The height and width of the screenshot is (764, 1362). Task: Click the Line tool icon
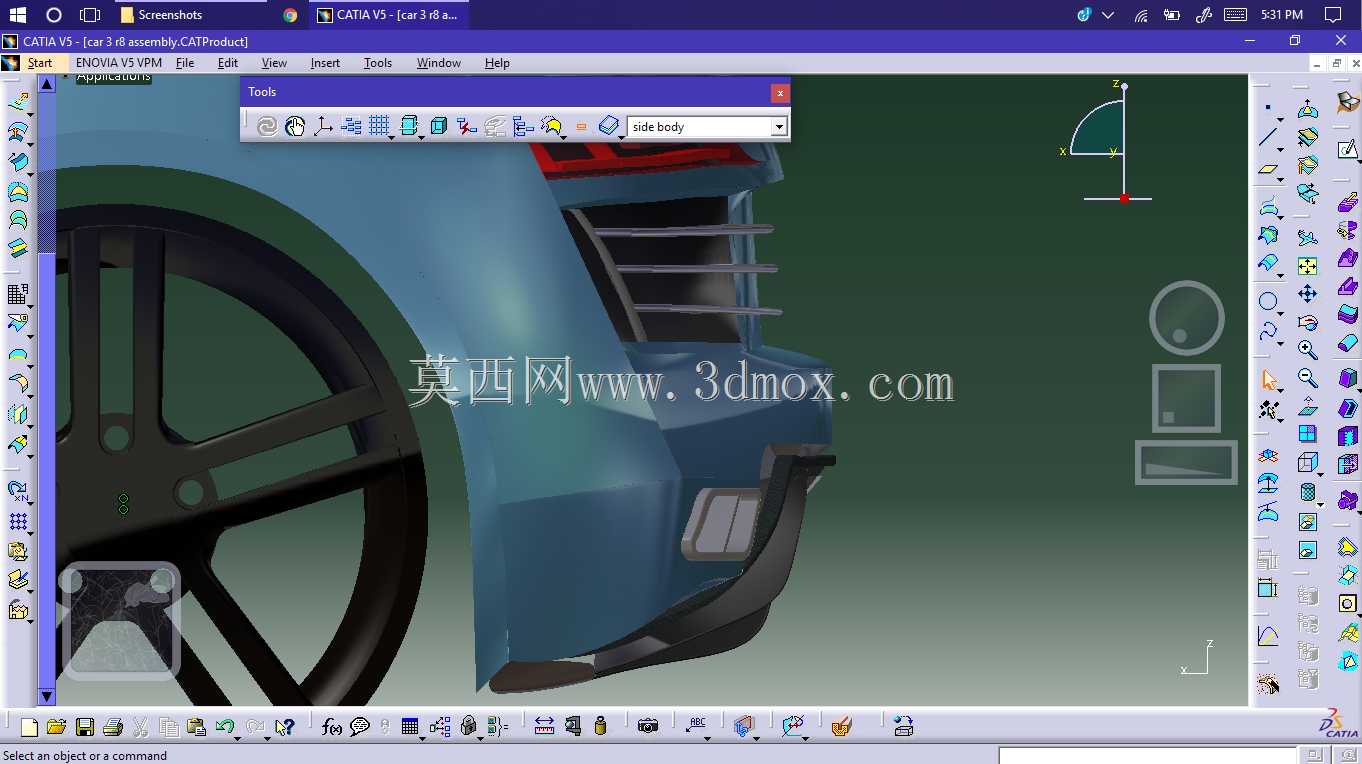1268,137
